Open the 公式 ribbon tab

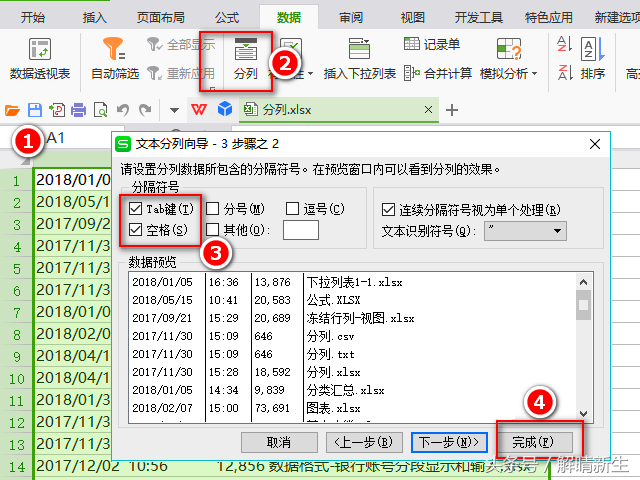pos(227,17)
